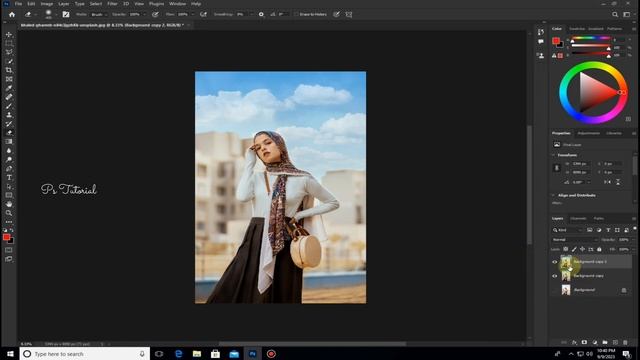Viewport: 640px width, 360px height.
Task: Open the Kind filter dropdown
Action: coord(568,230)
